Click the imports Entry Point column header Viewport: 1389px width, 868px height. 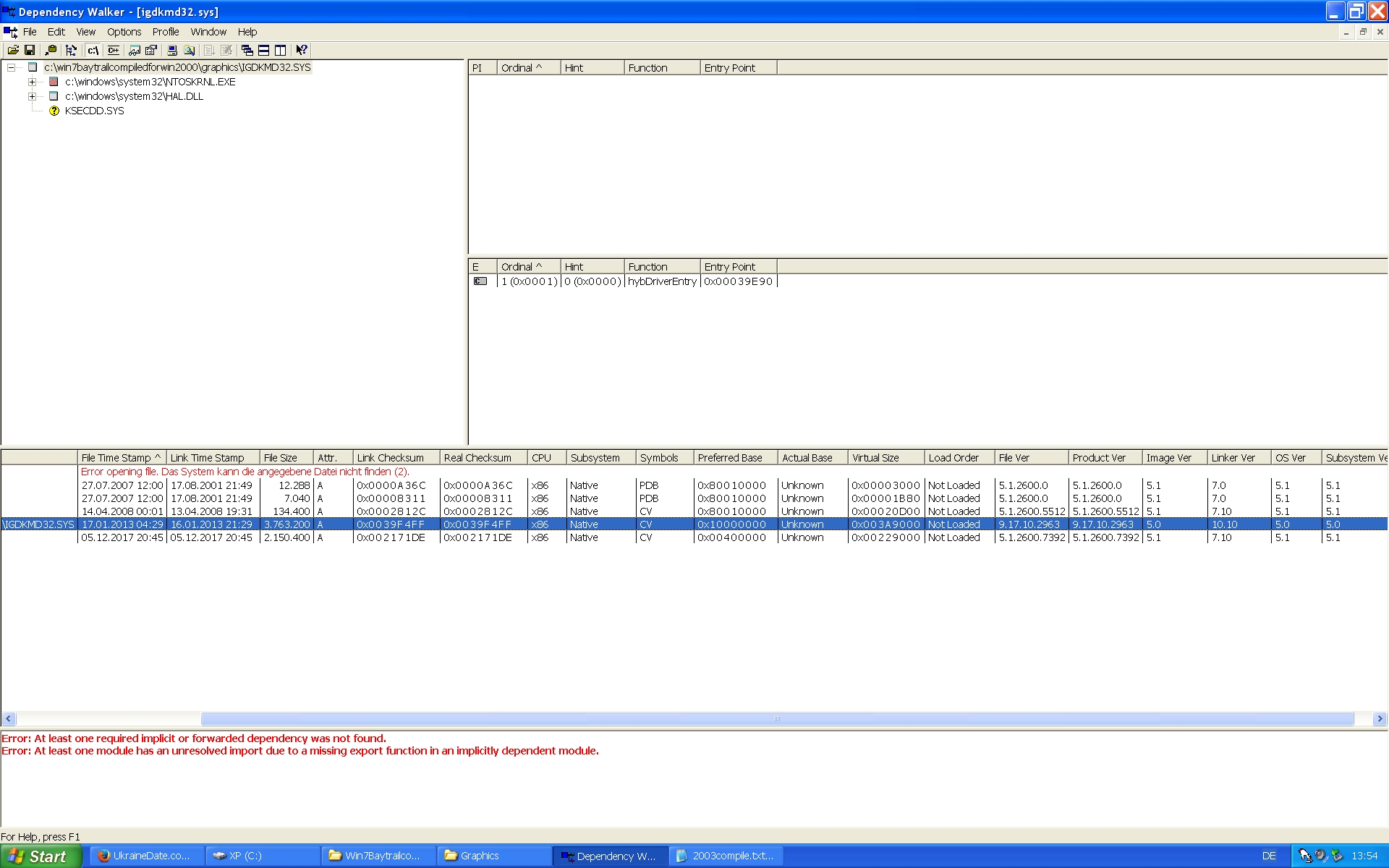[739, 67]
